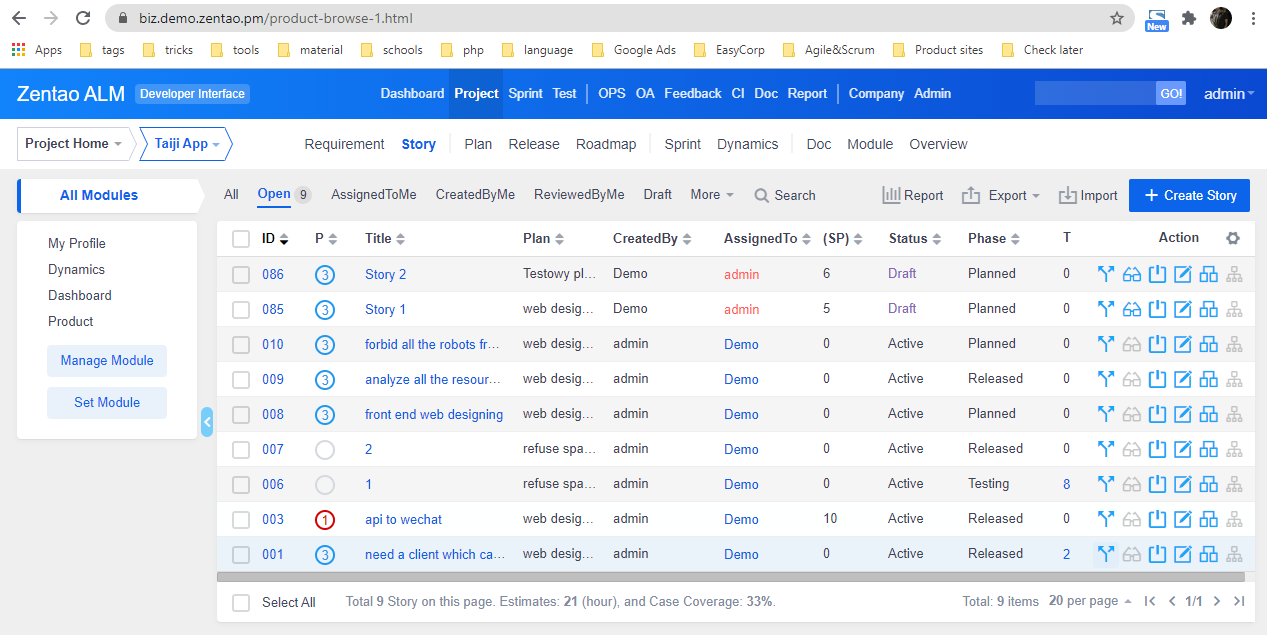Open the AssignedToMe filter tab

tap(373, 195)
